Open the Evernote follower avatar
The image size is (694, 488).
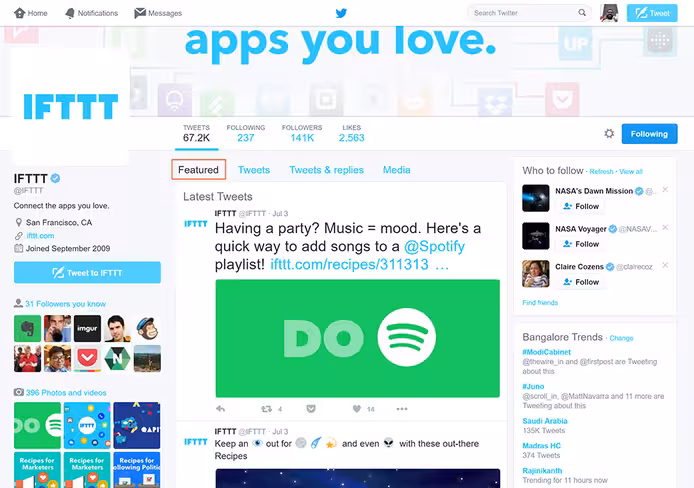tap(27, 328)
